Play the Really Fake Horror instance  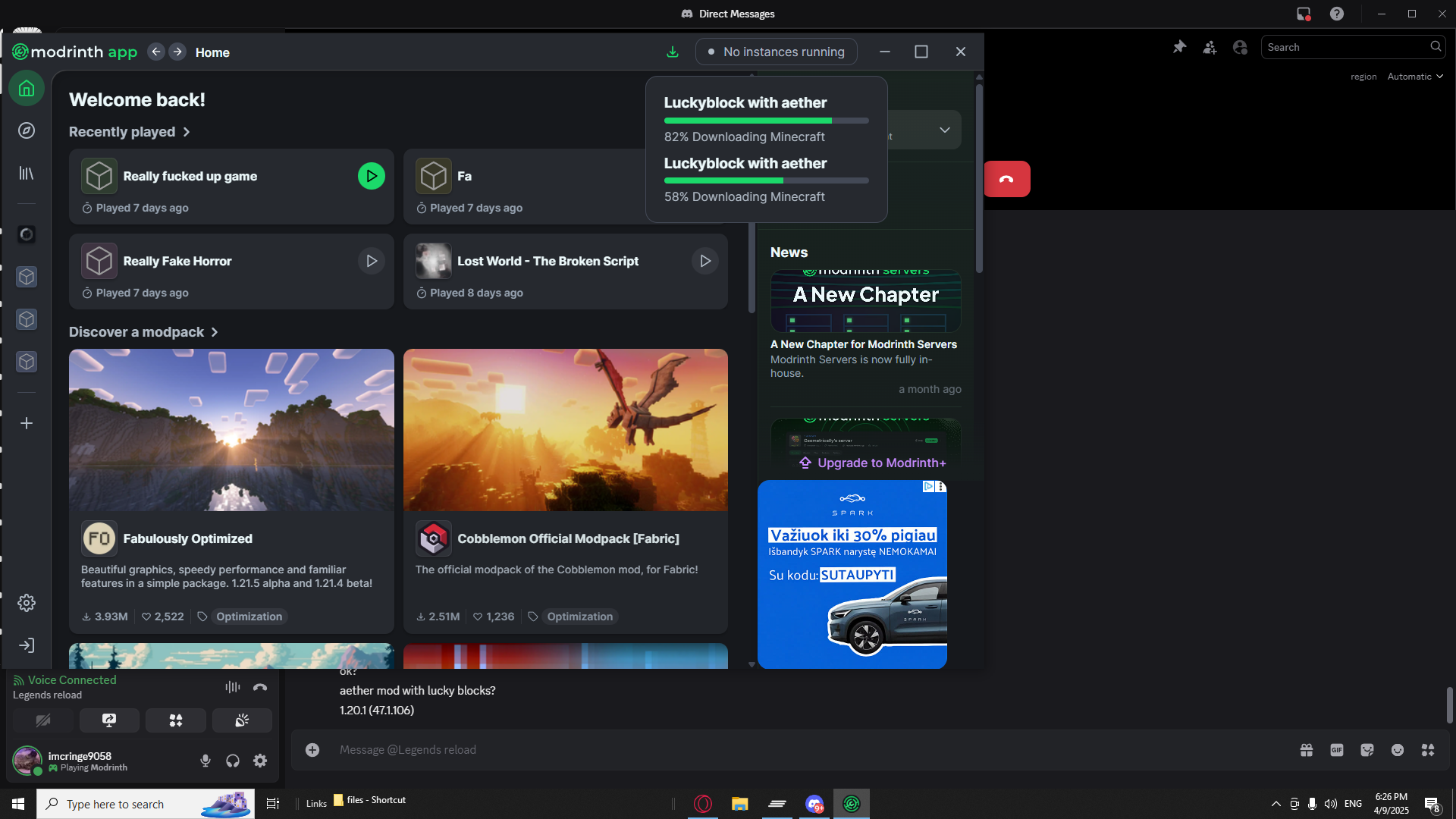[x=372, y=261]
